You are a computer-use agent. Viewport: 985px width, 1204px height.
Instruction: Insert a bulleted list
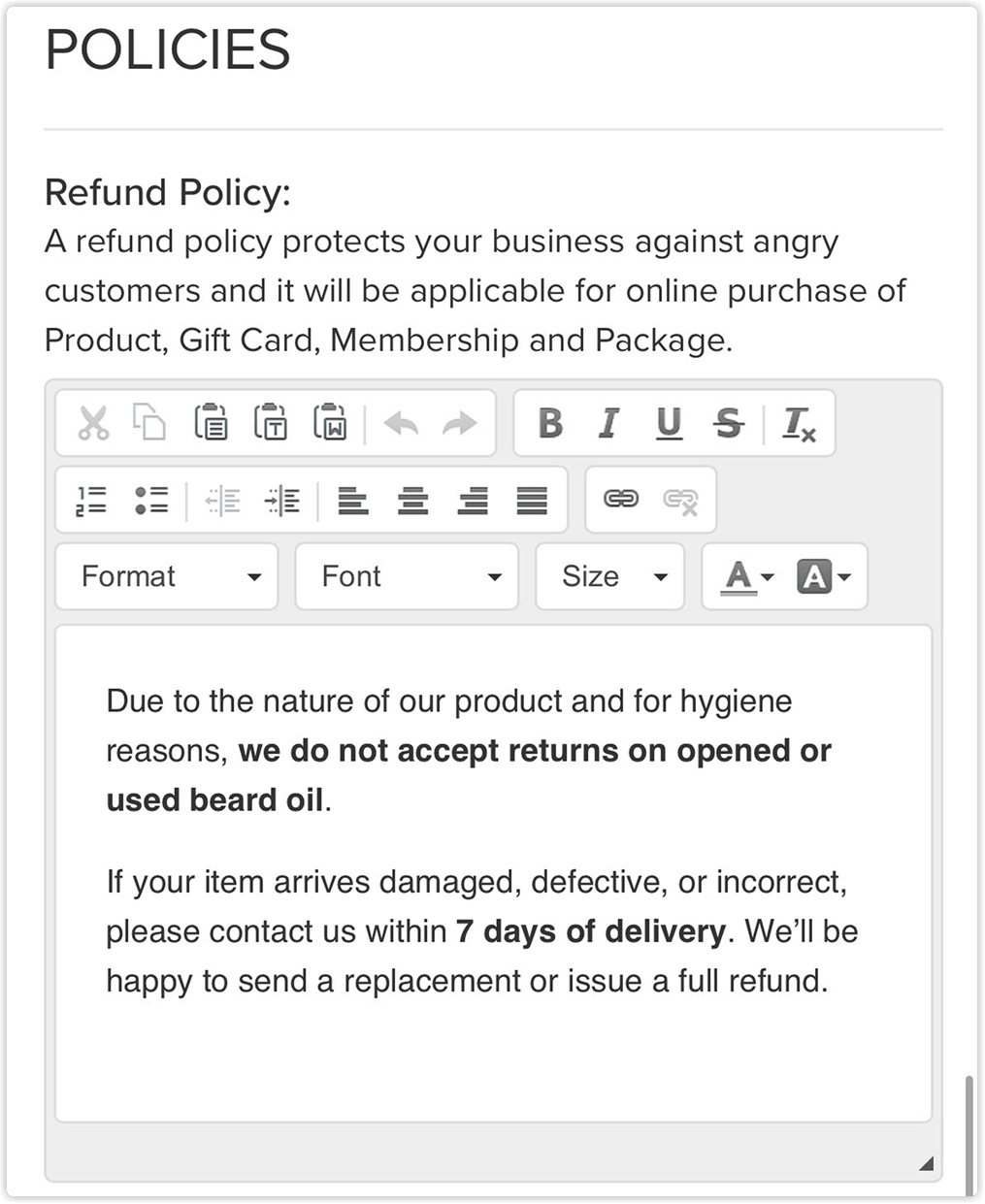pos(151,501)
